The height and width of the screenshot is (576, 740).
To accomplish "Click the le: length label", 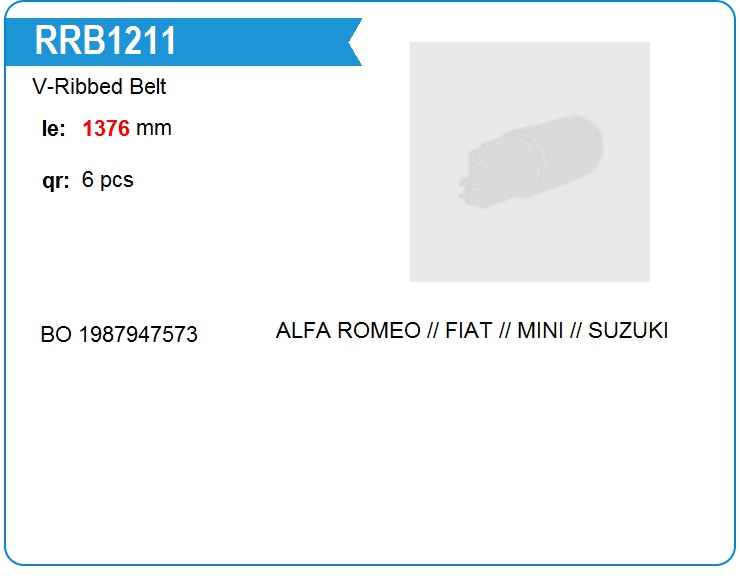I will tap(53, 128).
